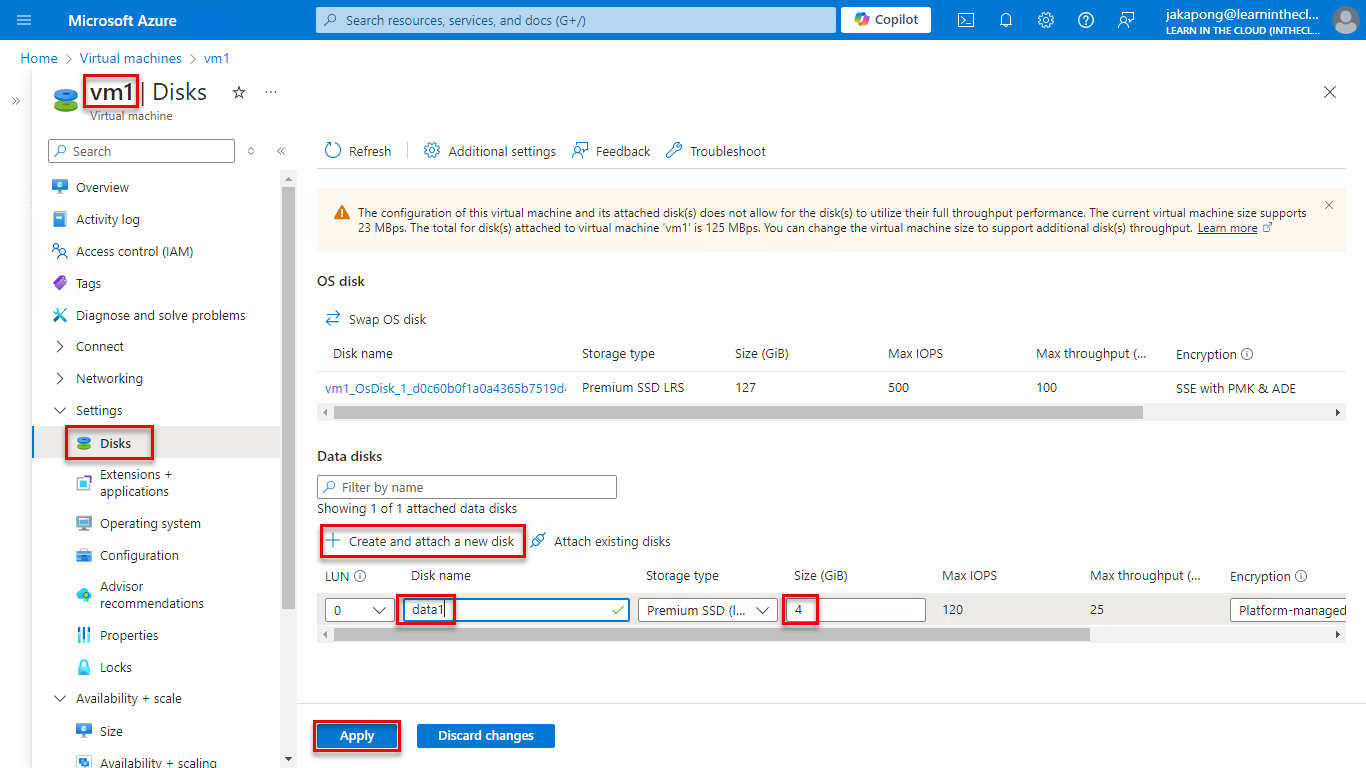This screenshot has height=768, width=1366.
Task: Open Properties menu item
Action: click(x=129, y=635)
